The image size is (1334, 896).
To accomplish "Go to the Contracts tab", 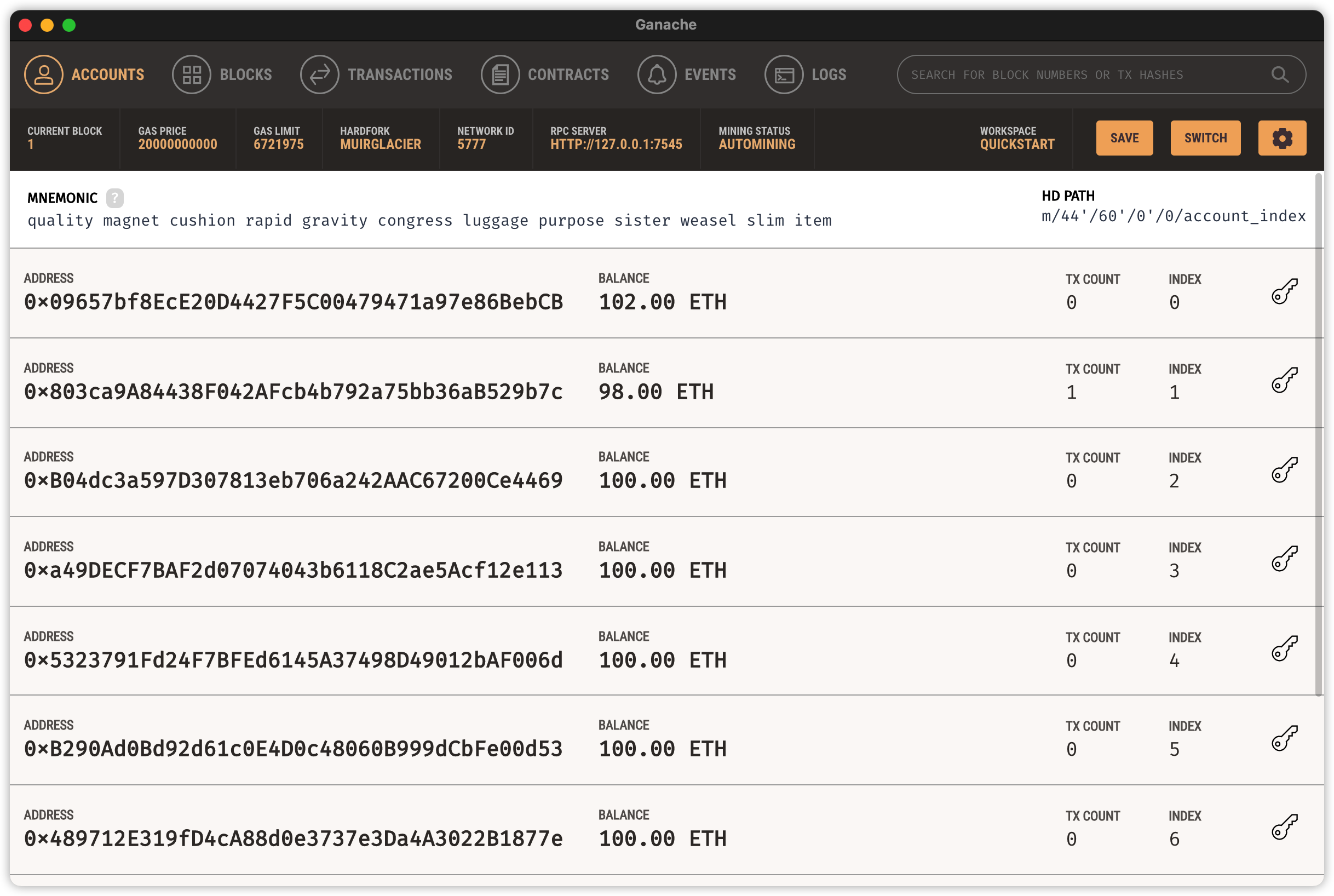I will [544, 74].
